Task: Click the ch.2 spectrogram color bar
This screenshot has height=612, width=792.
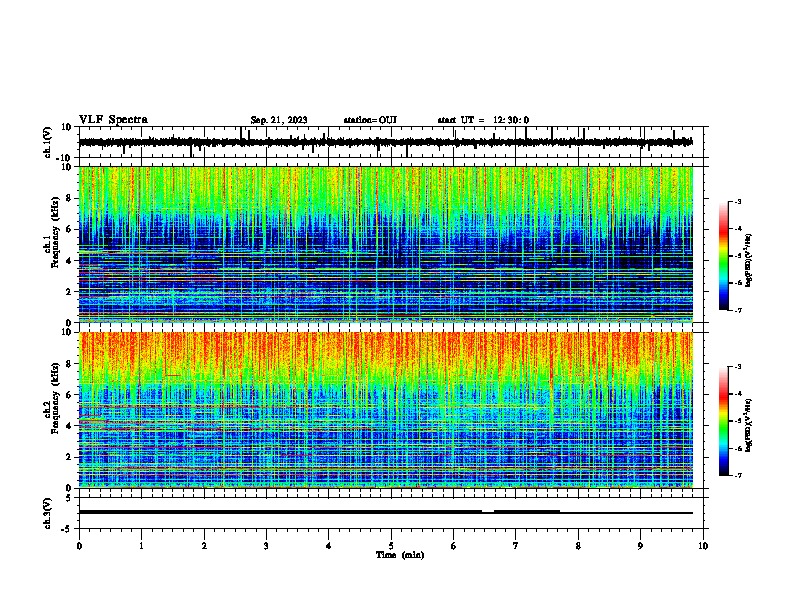Action: 724,421
